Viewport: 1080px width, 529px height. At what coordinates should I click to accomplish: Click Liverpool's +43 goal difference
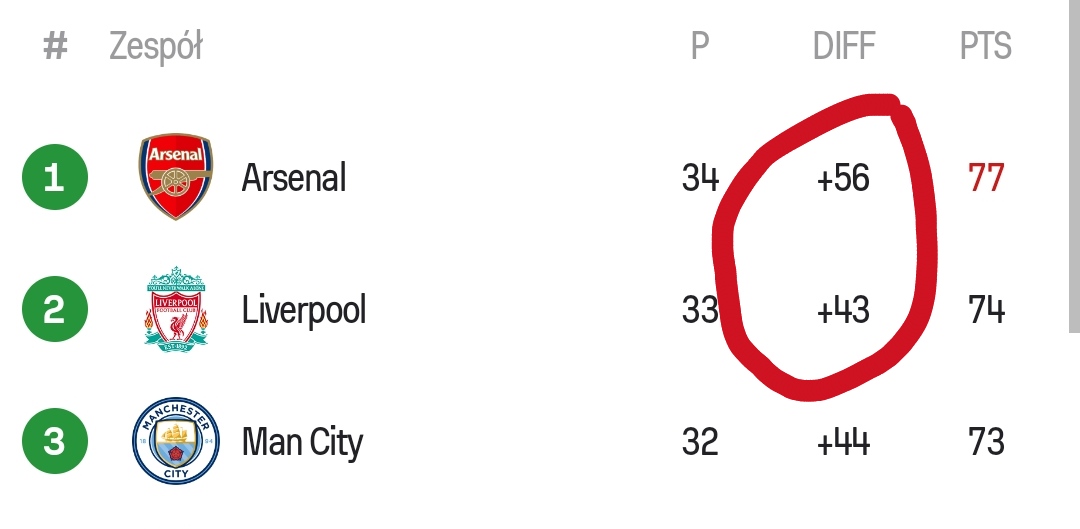[x=843, y=310]
